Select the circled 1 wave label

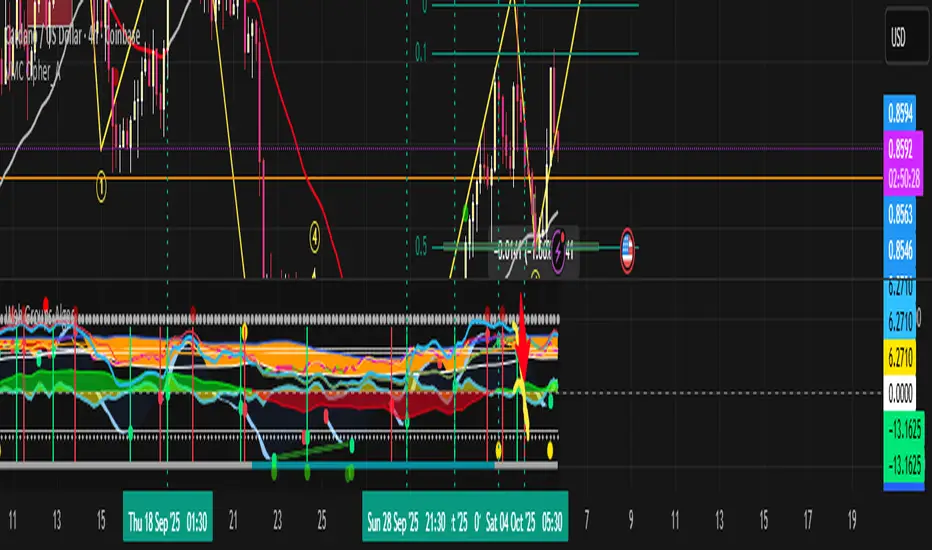[x=101, y=187]
